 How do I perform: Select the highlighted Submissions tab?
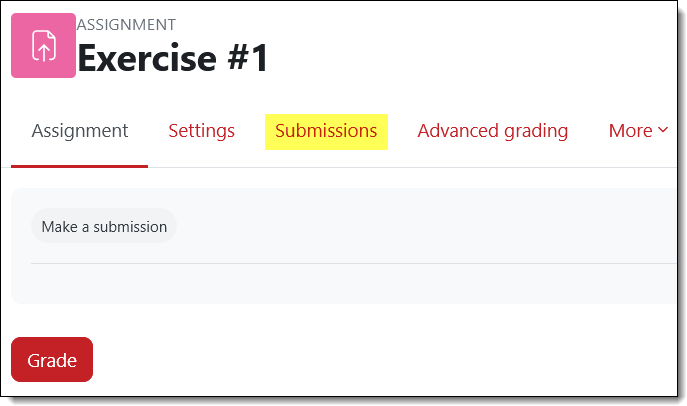(326, 131)
